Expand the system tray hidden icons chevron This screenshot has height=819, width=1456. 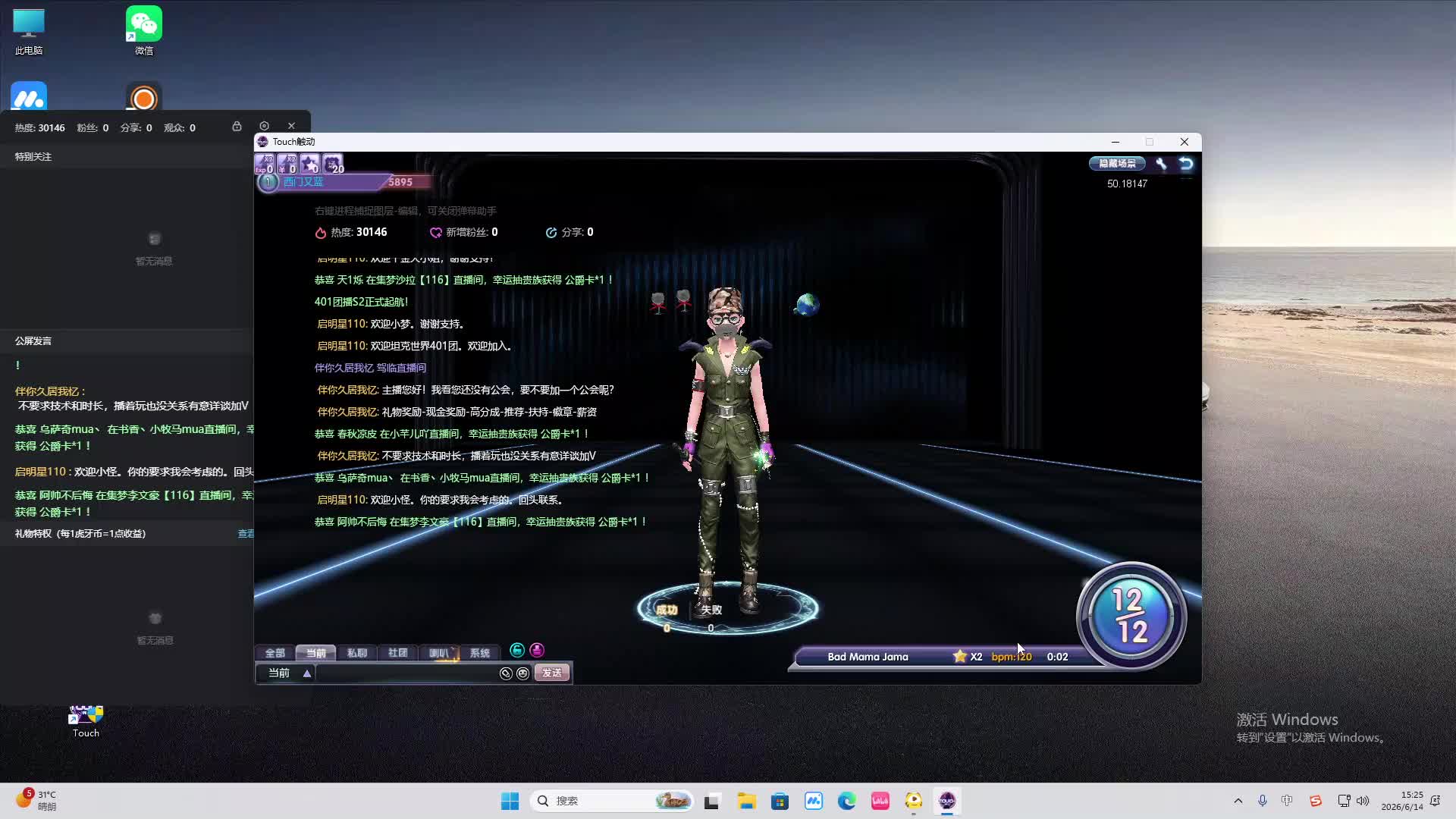pos(1238,801)
